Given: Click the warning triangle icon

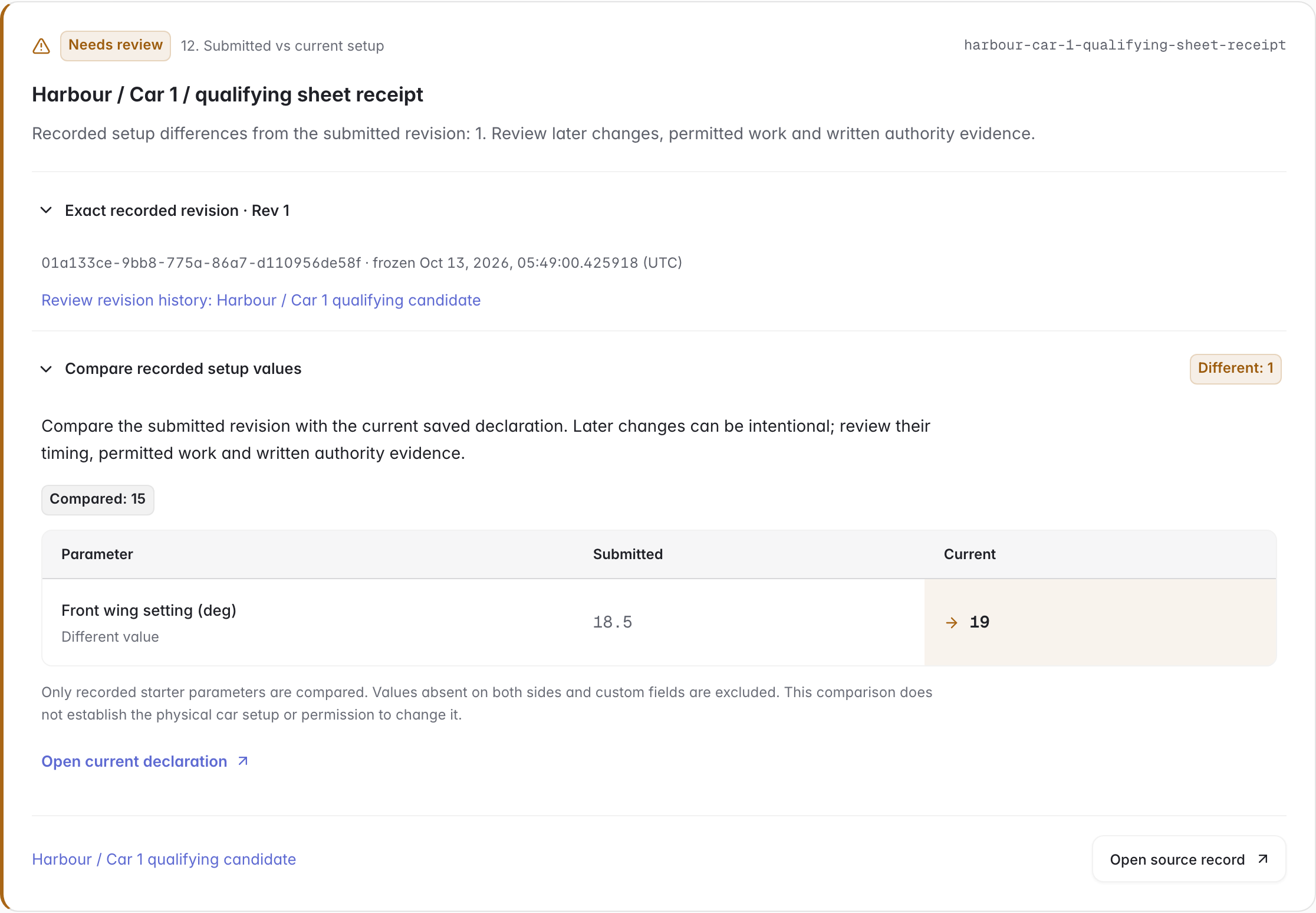Looking at the screenshot, I should pos(41,46).
